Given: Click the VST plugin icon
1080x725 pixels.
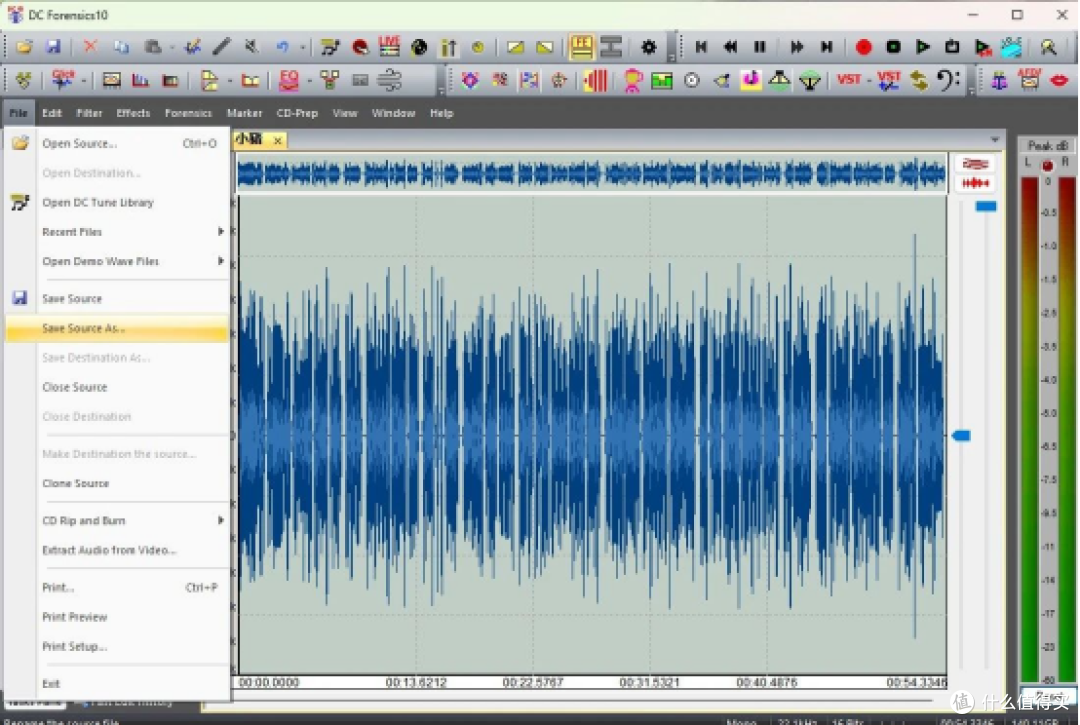Looking at the screenshot, I should (x=849, y=80).
